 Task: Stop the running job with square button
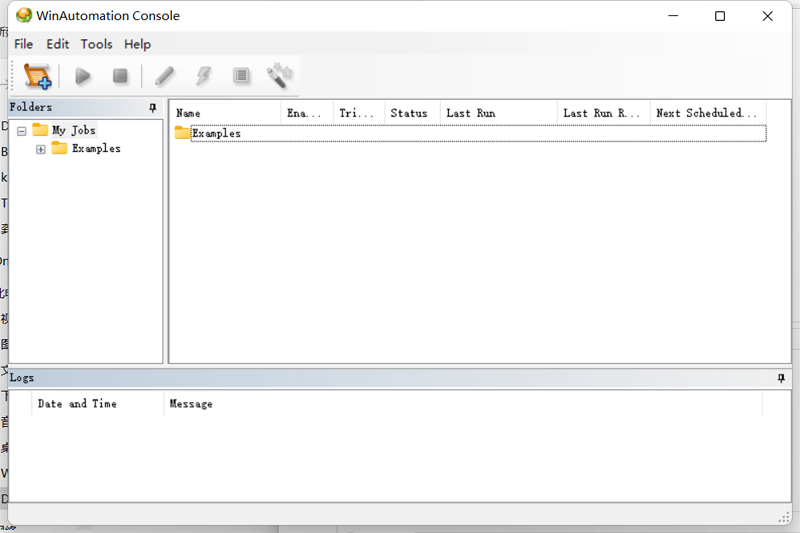(x=120, y=76)
